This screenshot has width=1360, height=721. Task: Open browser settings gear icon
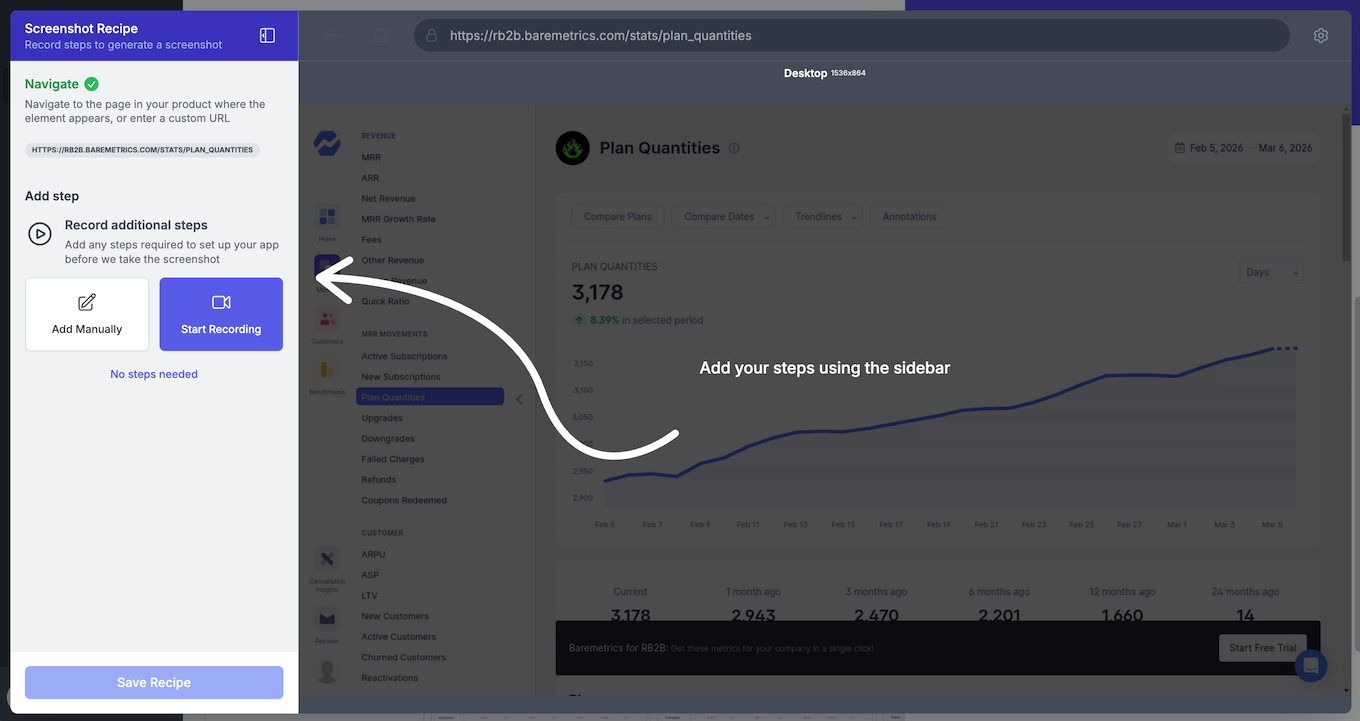coord(1321,35)
